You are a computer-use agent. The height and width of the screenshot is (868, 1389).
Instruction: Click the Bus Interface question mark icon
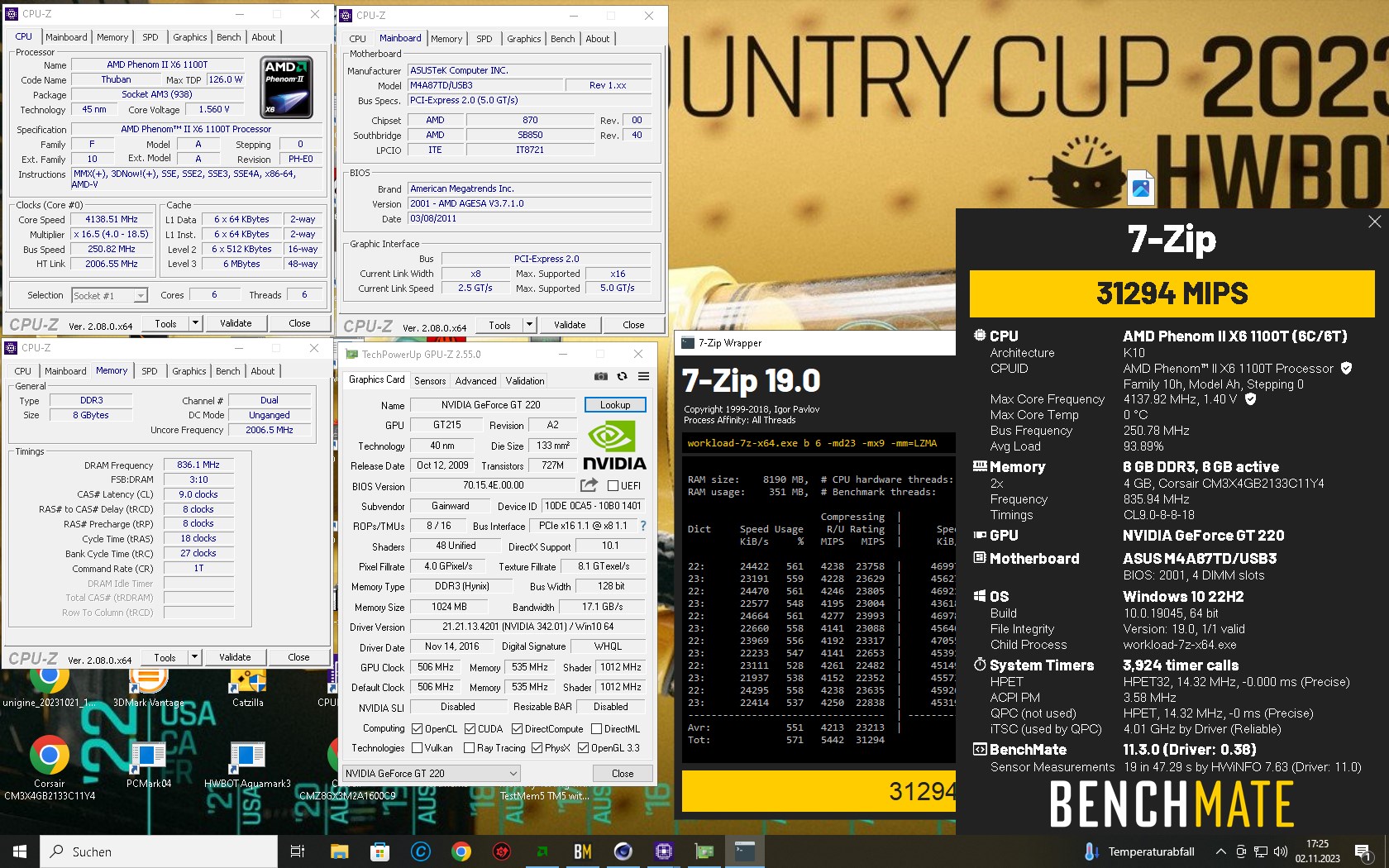coord(643,526)
